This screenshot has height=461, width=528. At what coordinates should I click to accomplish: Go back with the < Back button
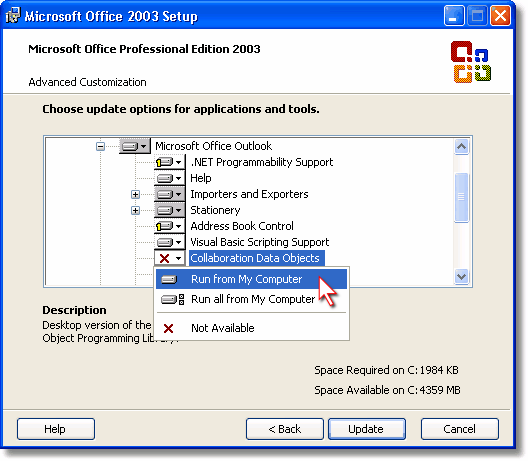click(285, 429)
